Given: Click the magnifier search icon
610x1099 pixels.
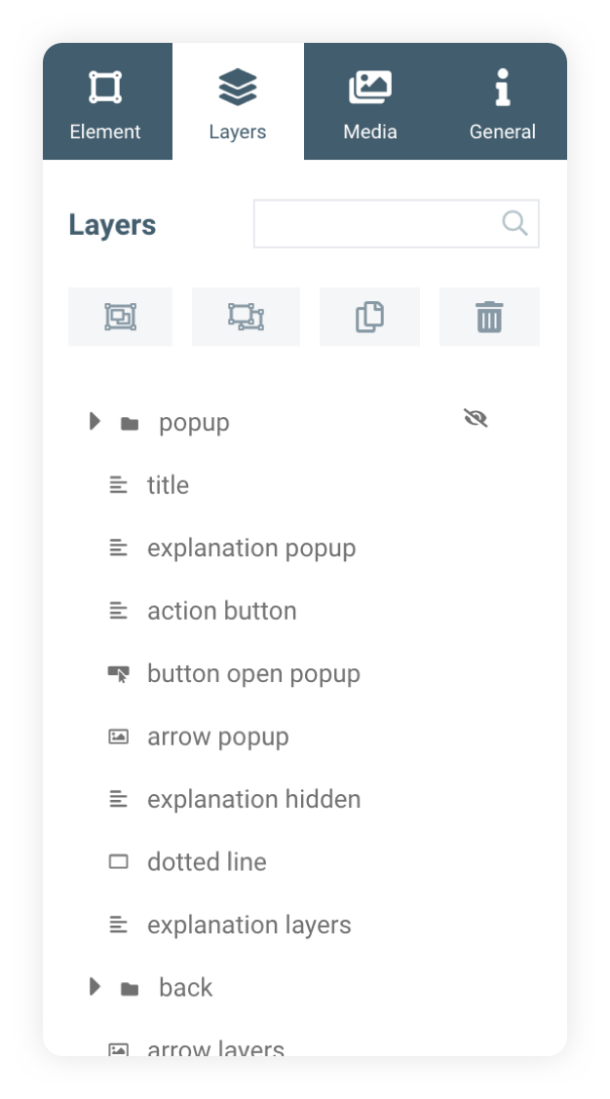Looking at the screenshot, I should pos(515,223).
